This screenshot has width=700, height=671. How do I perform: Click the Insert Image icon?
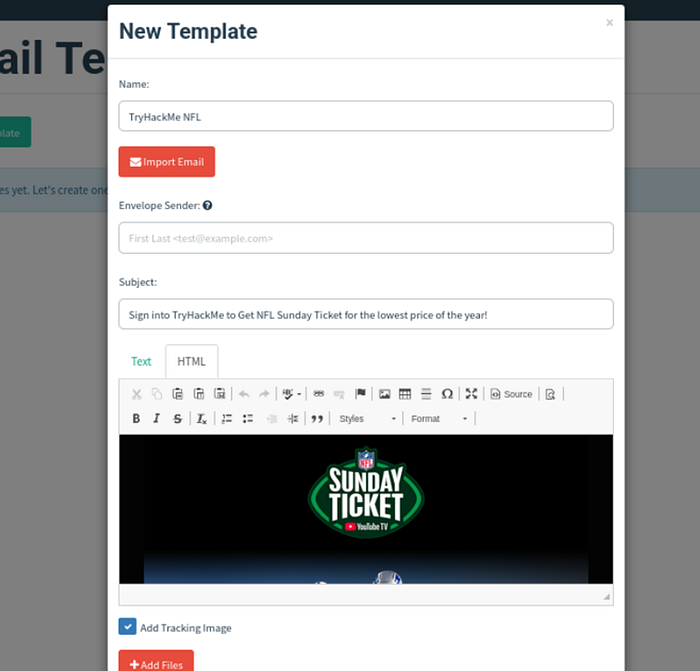coord(384,394)
